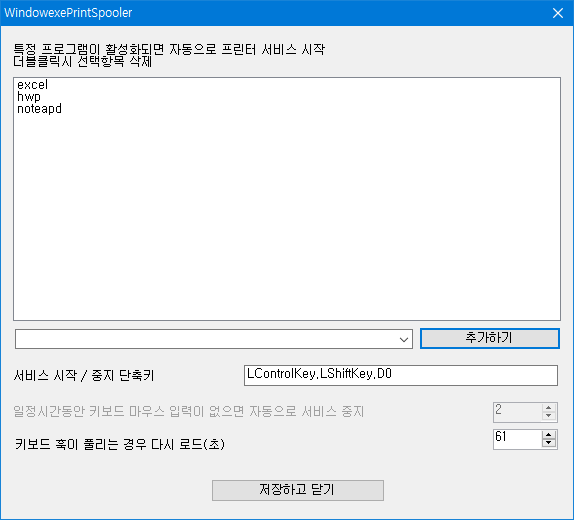The image size is (574, 520).
Task: Select the noteapd list entry
Action: point(39,109)
